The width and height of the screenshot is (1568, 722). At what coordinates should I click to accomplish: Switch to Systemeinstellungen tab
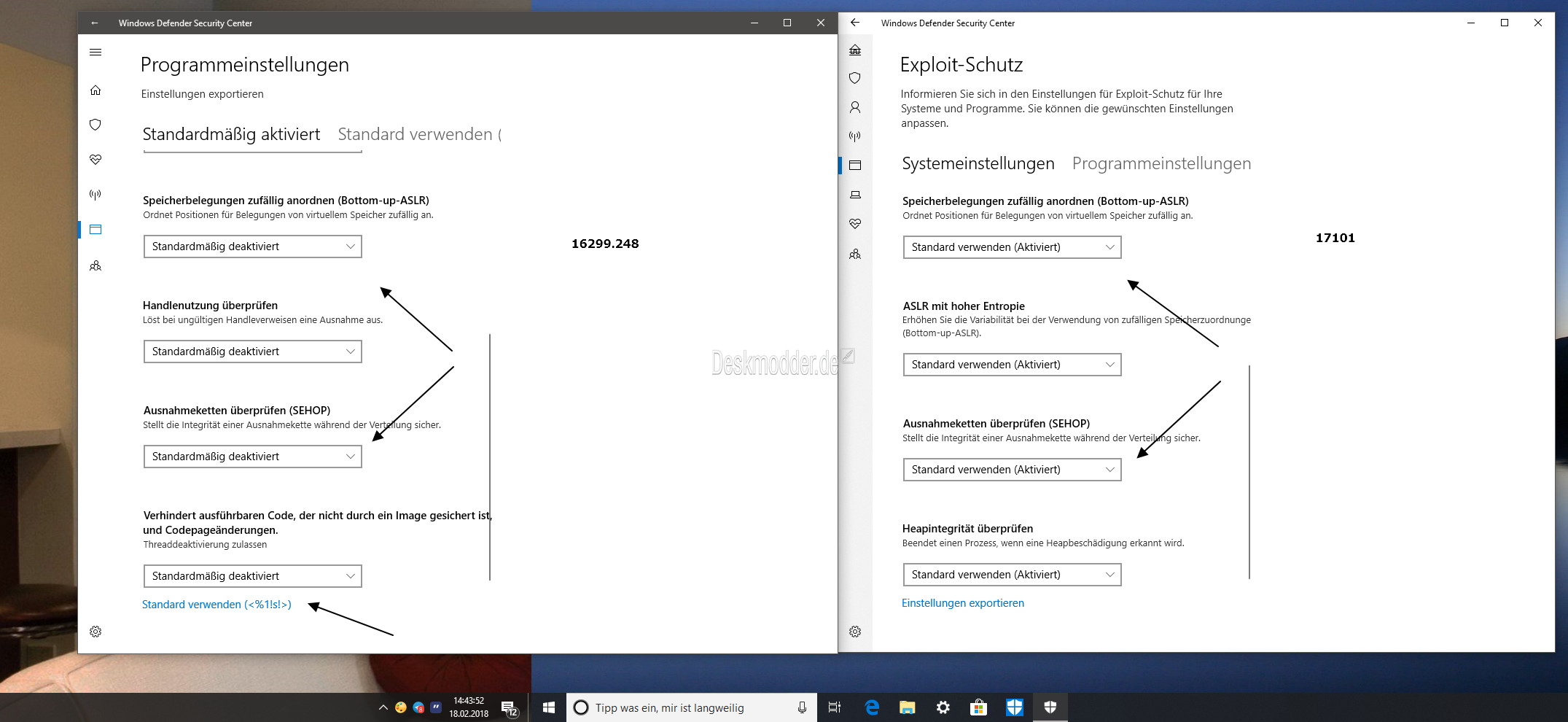[x=978, y=163]
